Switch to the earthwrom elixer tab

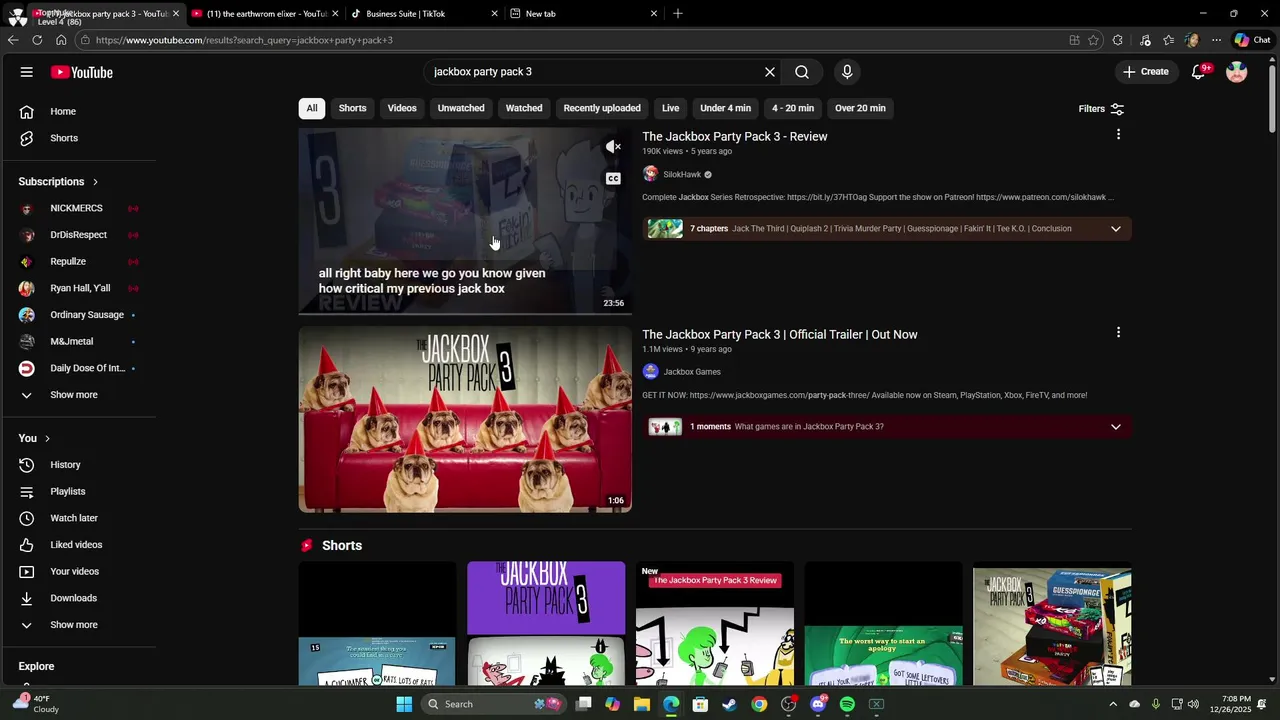pos(264,13)
